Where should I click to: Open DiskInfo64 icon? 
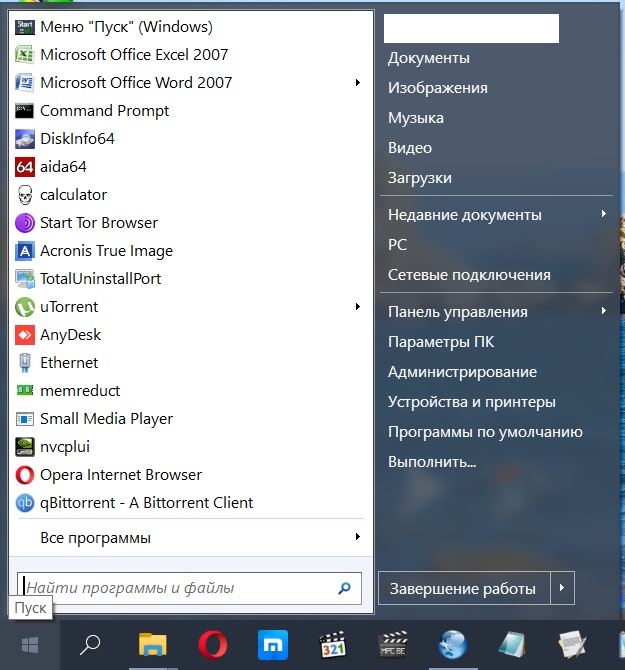click(x=25, y=139)
